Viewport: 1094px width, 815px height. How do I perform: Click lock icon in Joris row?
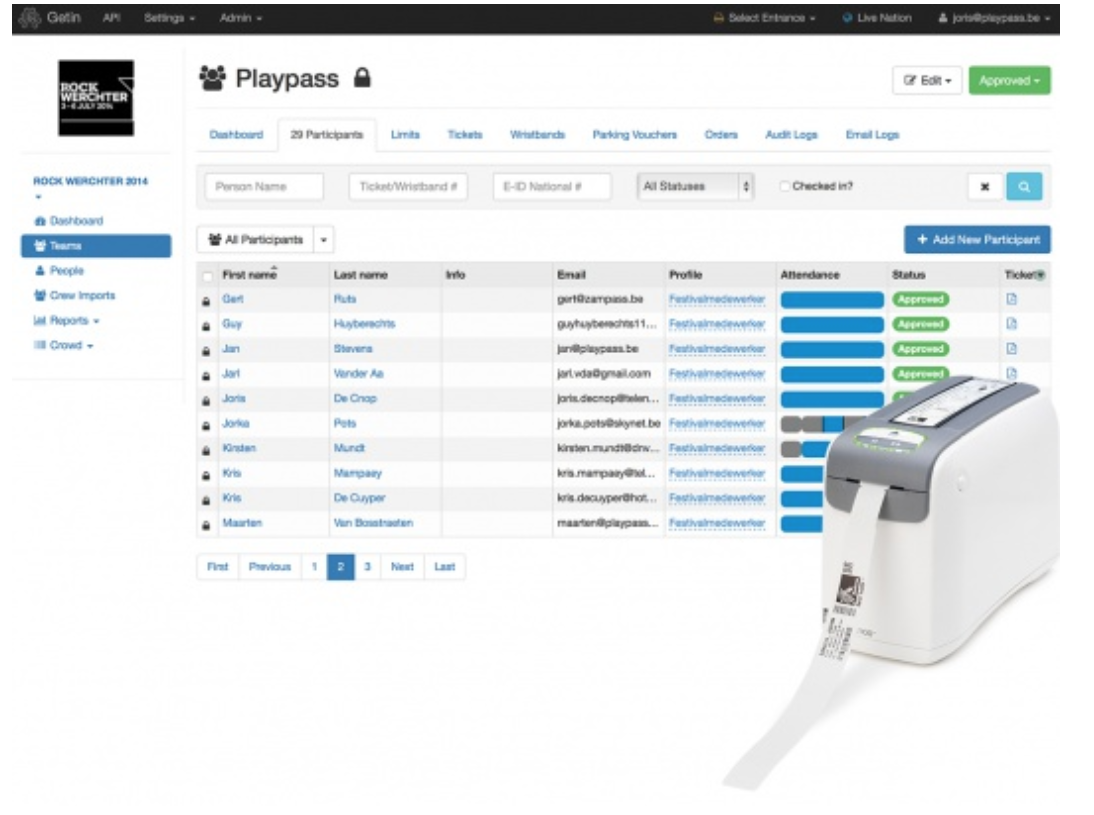click(206, 401)
